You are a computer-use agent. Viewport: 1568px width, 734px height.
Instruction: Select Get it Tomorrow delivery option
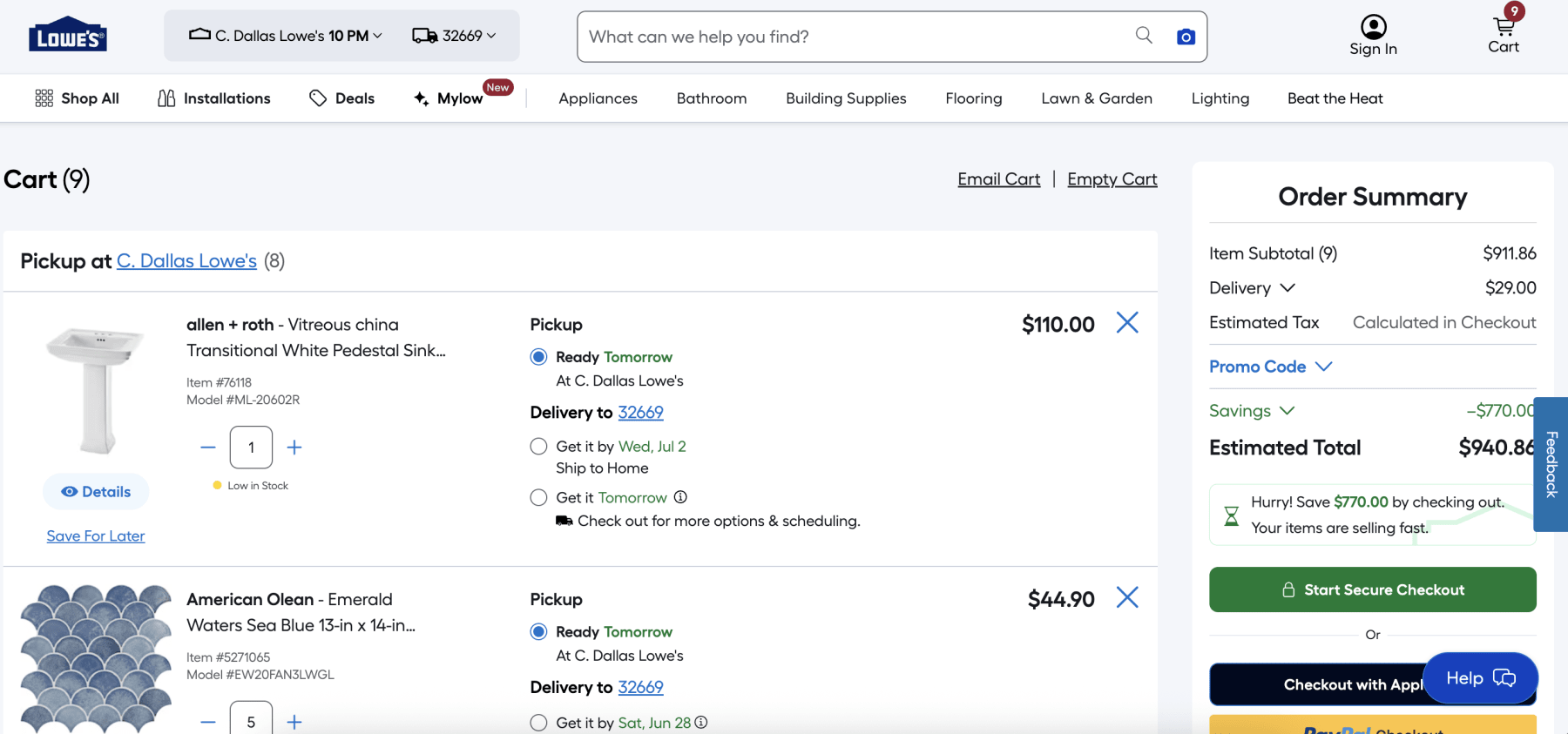(539, 497)
